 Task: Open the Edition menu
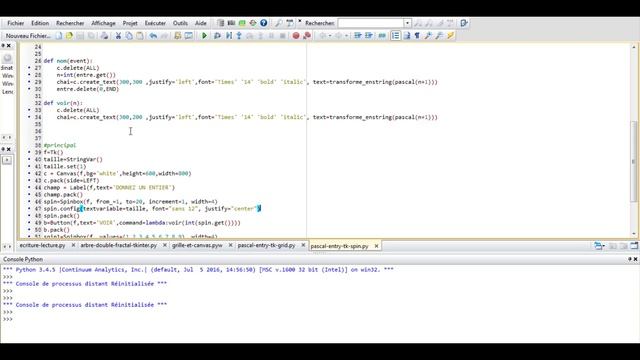pos(40,23)
